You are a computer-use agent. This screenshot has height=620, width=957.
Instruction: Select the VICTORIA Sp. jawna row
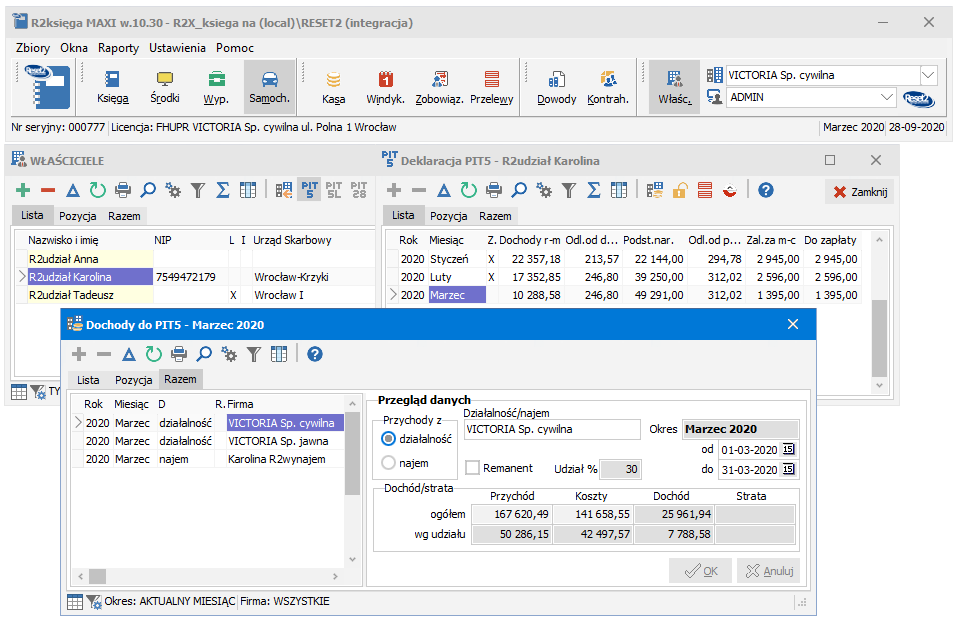(208, 441)
